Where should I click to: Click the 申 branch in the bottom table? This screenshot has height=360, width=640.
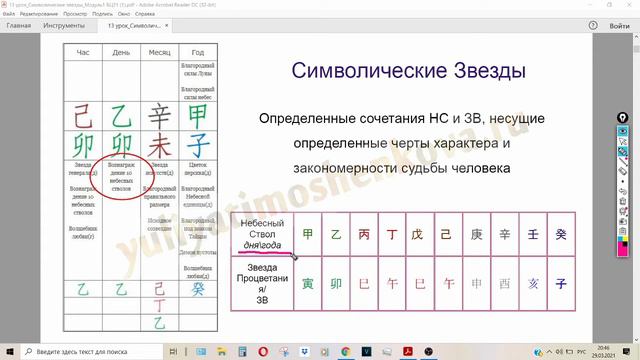476,283
